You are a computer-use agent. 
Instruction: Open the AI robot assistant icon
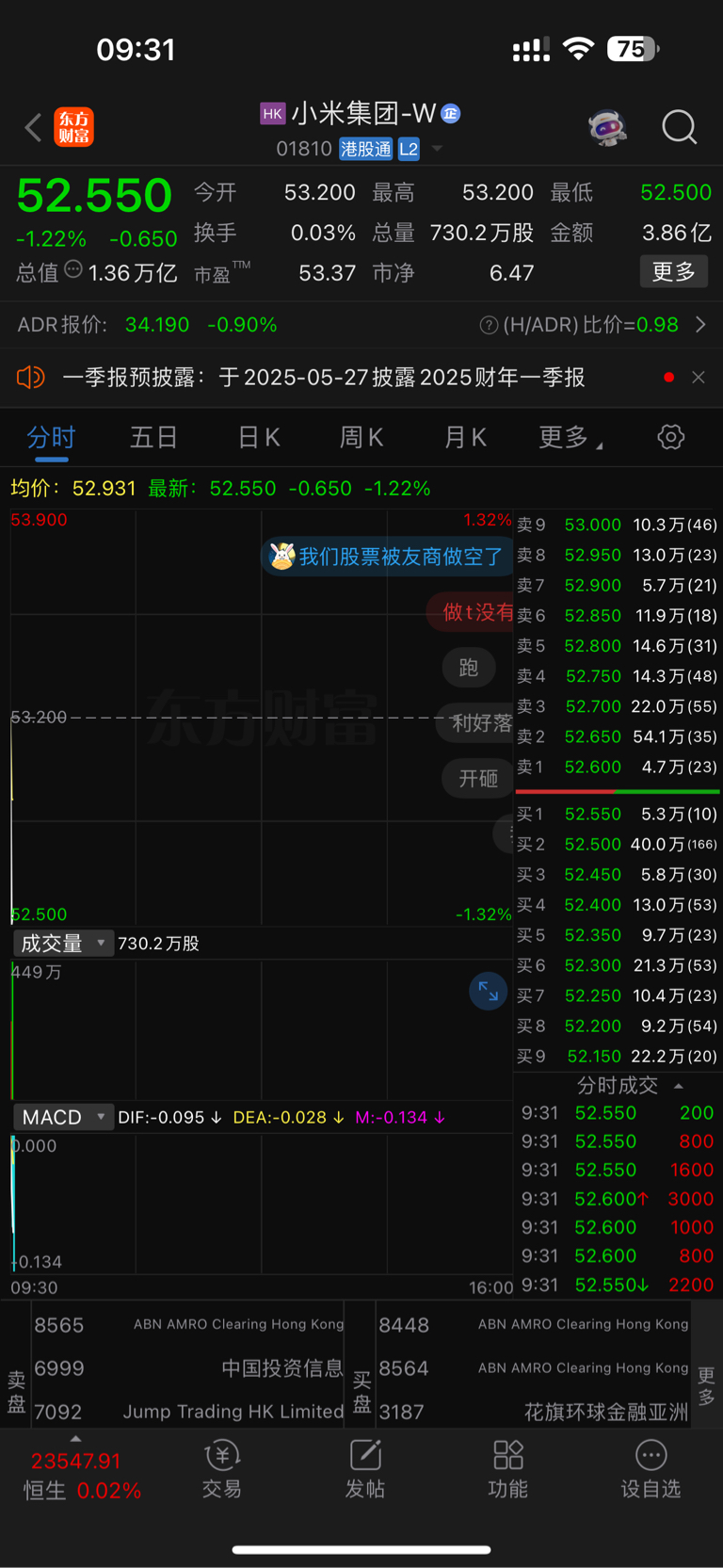(607, 126)
